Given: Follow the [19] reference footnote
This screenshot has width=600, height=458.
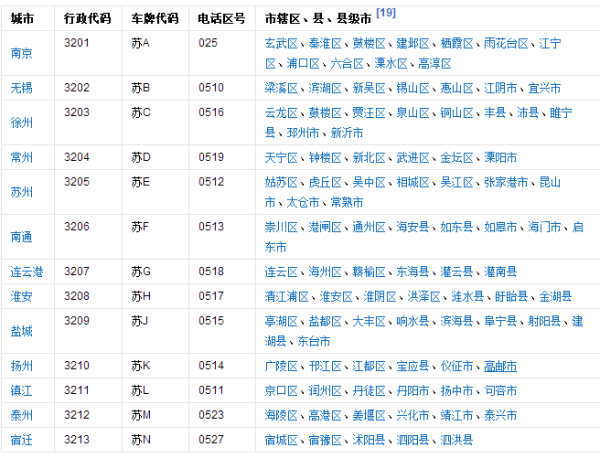Looking at the screenshot, I should tap(386, 13).
